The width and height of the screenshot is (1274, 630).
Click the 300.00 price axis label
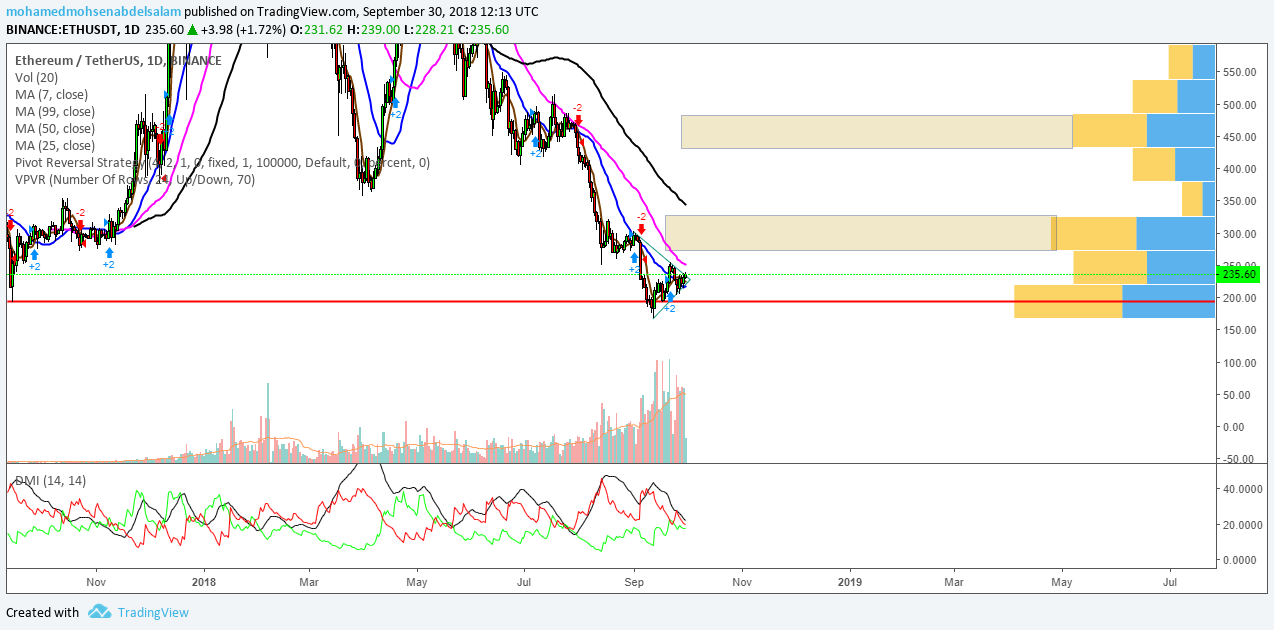(x=1239, y=234)
